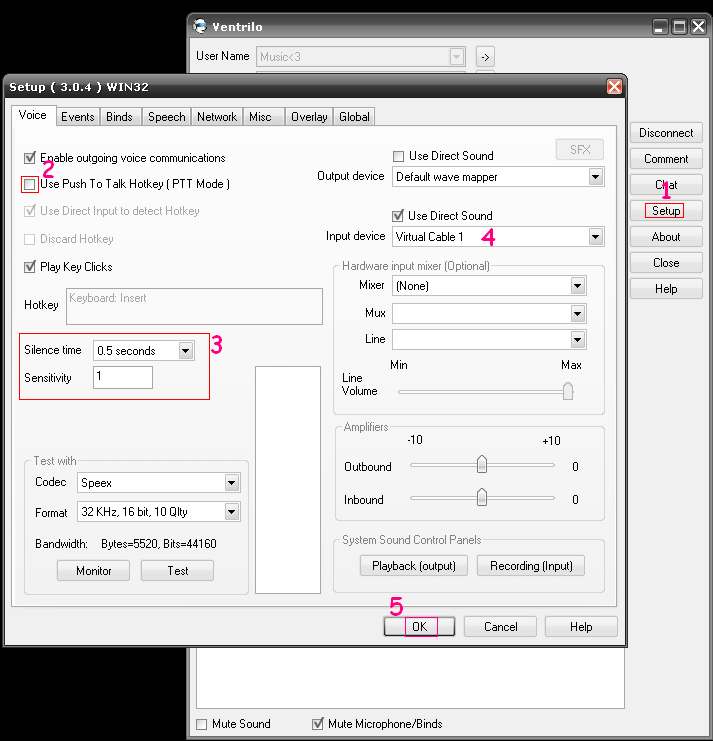Switch to the Binds tab
This screenshot has height=741, width=713.
119,117
